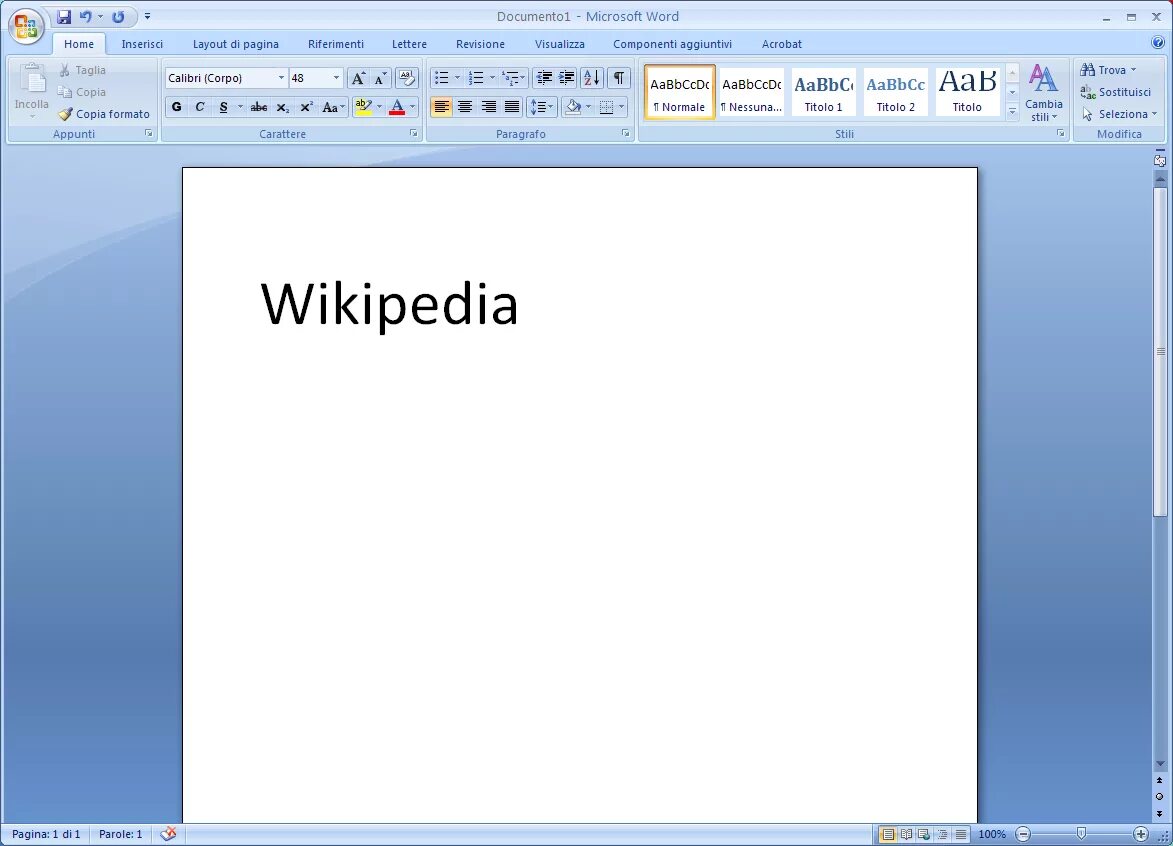Screen dimensions: 1173x846
Task: Click the Cambia stili icon
Action: [1043, 79]
